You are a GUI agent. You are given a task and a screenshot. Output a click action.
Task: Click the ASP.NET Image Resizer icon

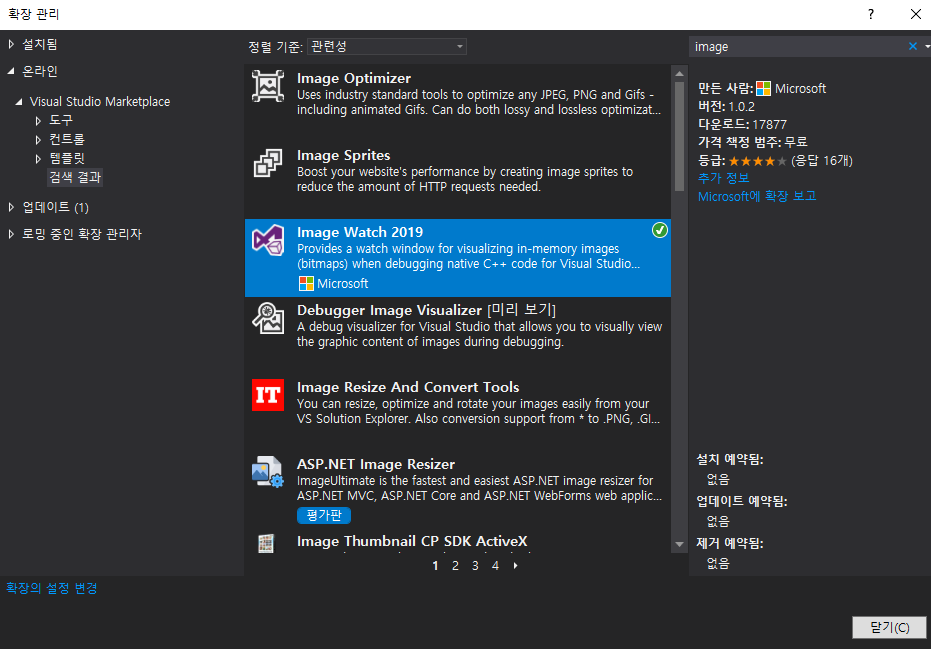pos(268,471)
